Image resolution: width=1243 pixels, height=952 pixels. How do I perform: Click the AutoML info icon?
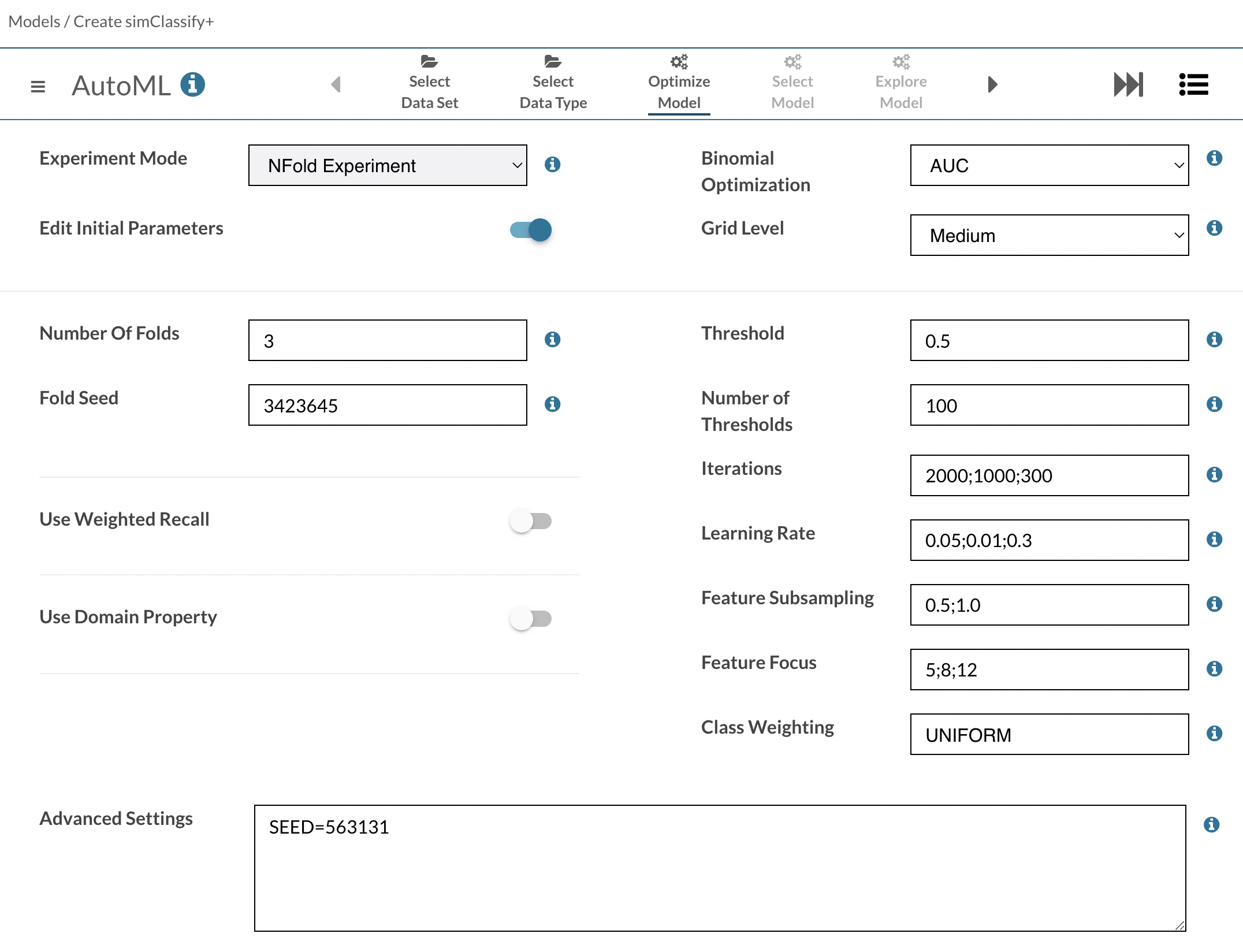(193, 85)
